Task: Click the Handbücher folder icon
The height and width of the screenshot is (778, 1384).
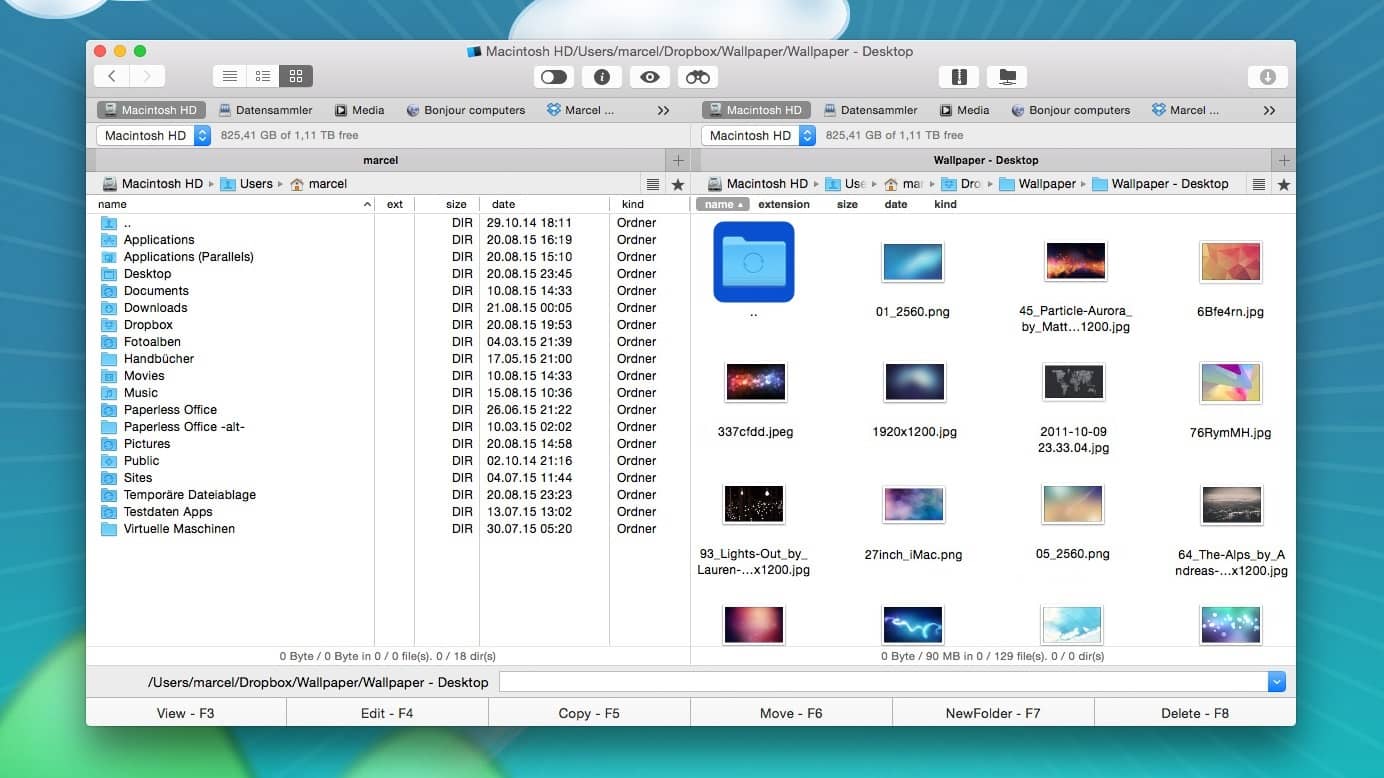Action: tap(109, 359)
